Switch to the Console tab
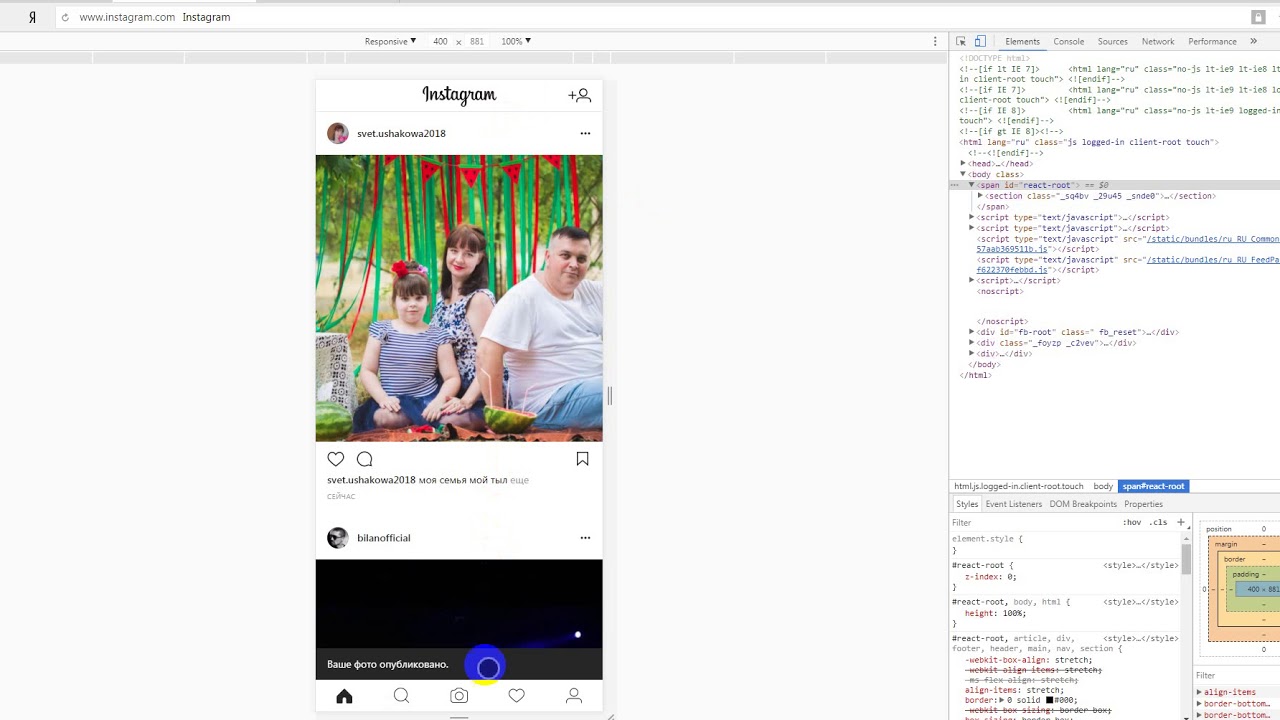Image resolution: width=1280 pixels, height=720 pixels. click(1068, 41)
